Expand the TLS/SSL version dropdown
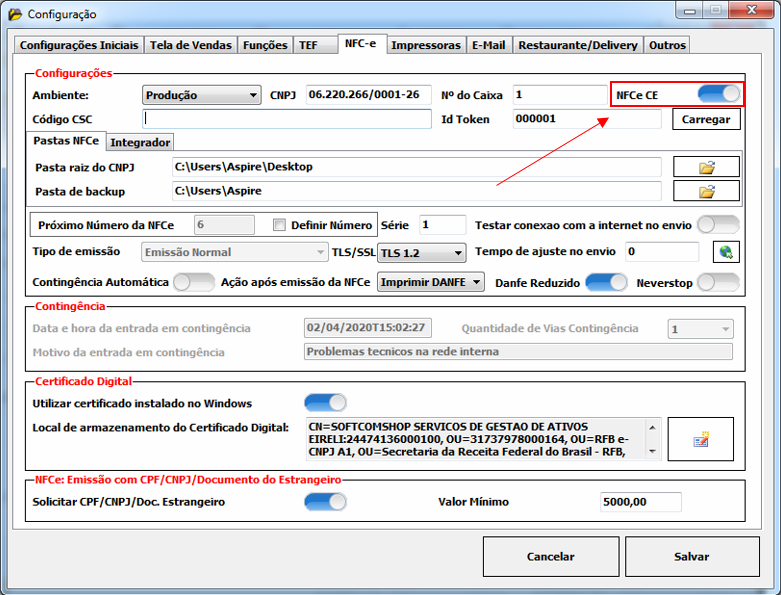Image resolution: width=781 pixels, height=595 pixels. [x=422, y=252]
